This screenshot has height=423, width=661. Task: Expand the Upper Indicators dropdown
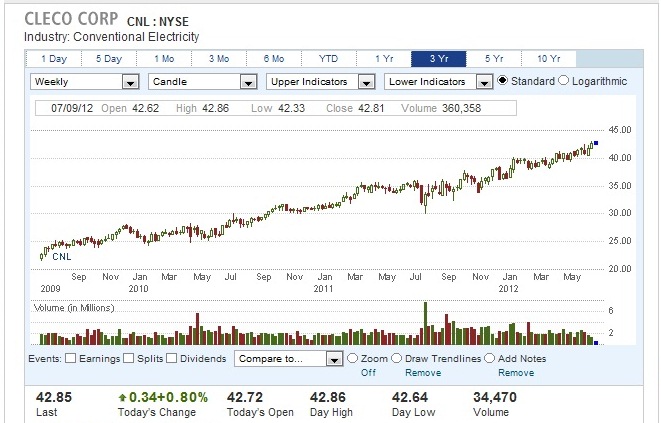coord(321,81)
